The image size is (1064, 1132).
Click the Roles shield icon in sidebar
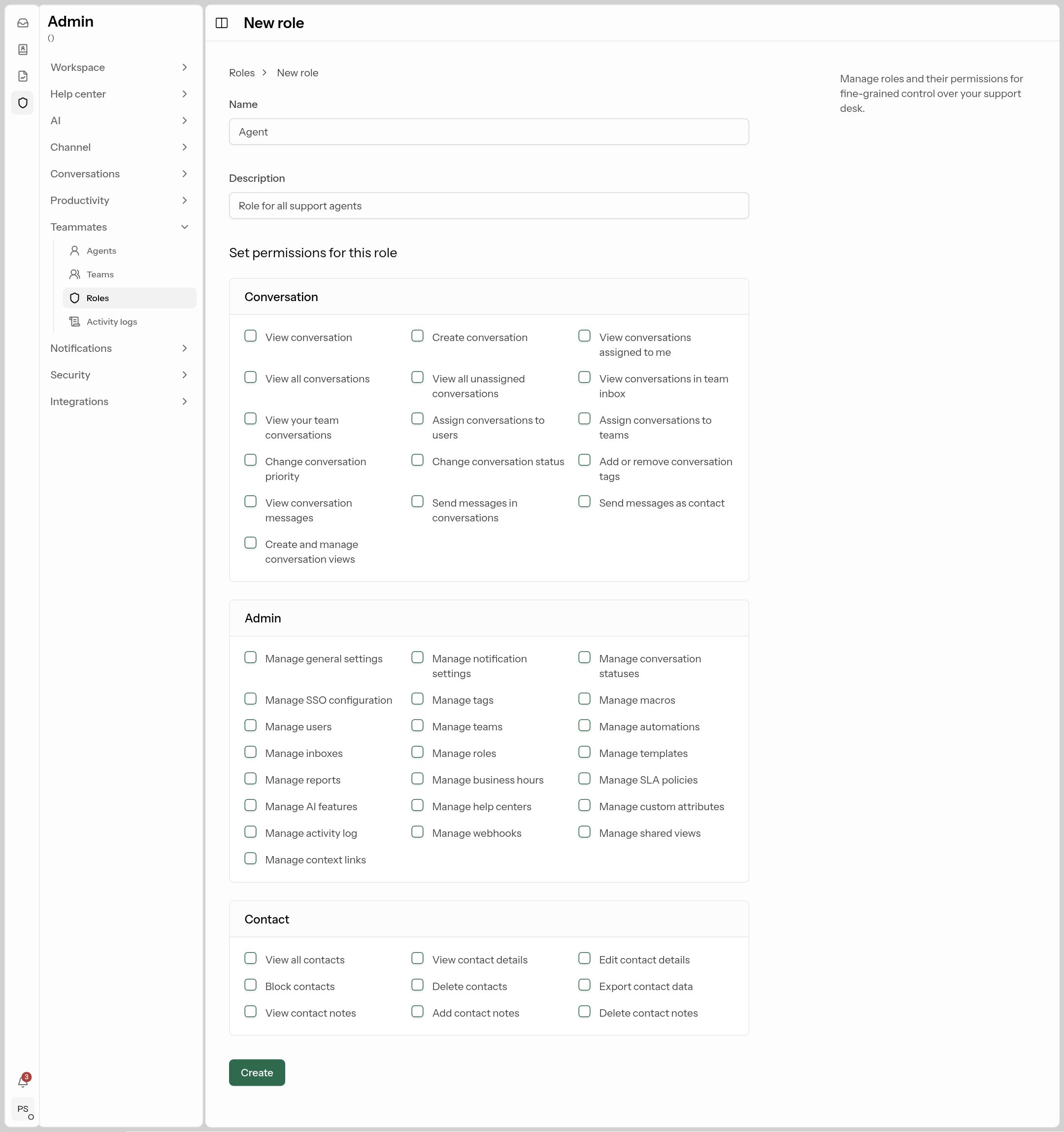(x=74, y=298)
